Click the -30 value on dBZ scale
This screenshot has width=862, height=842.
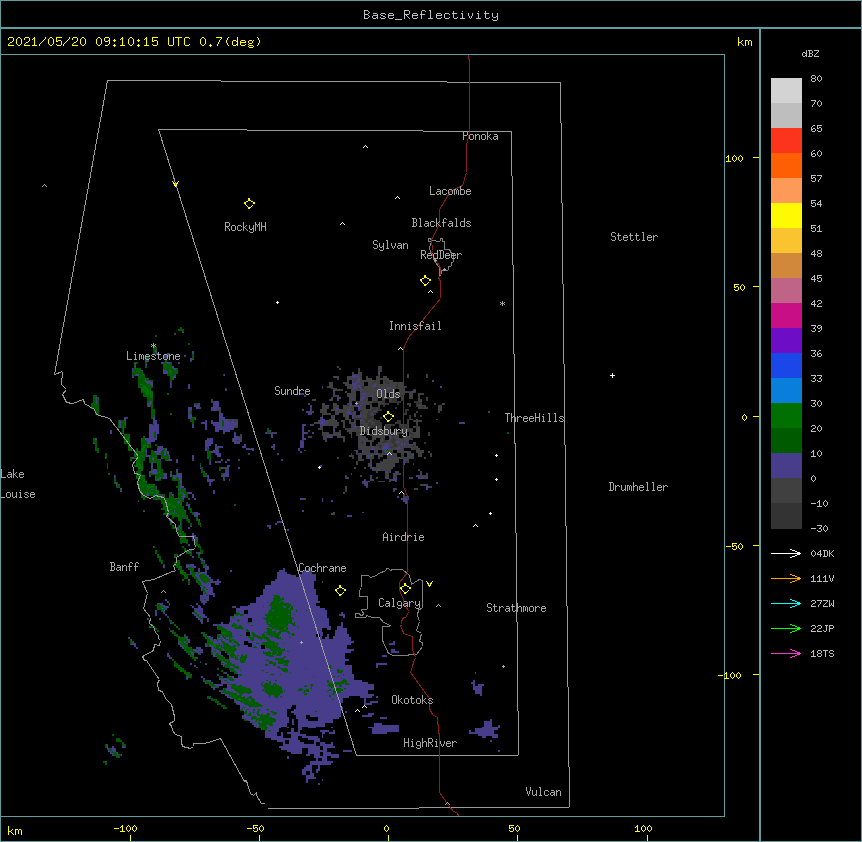(819, 528)
